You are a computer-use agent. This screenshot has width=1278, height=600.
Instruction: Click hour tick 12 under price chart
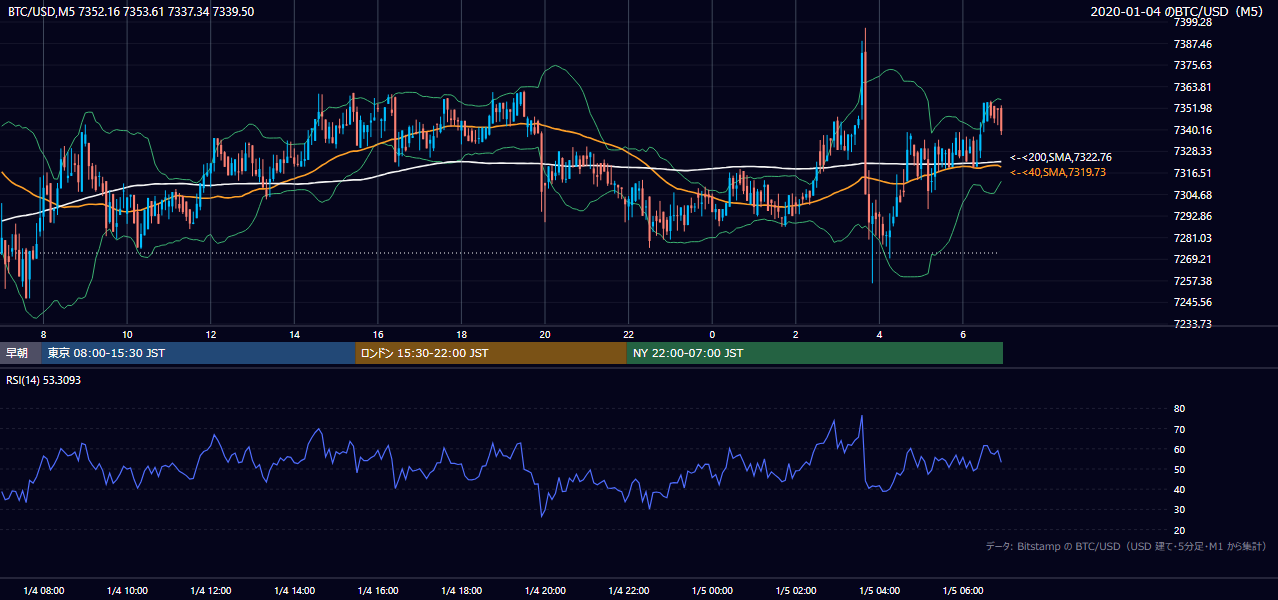point(211,334)
